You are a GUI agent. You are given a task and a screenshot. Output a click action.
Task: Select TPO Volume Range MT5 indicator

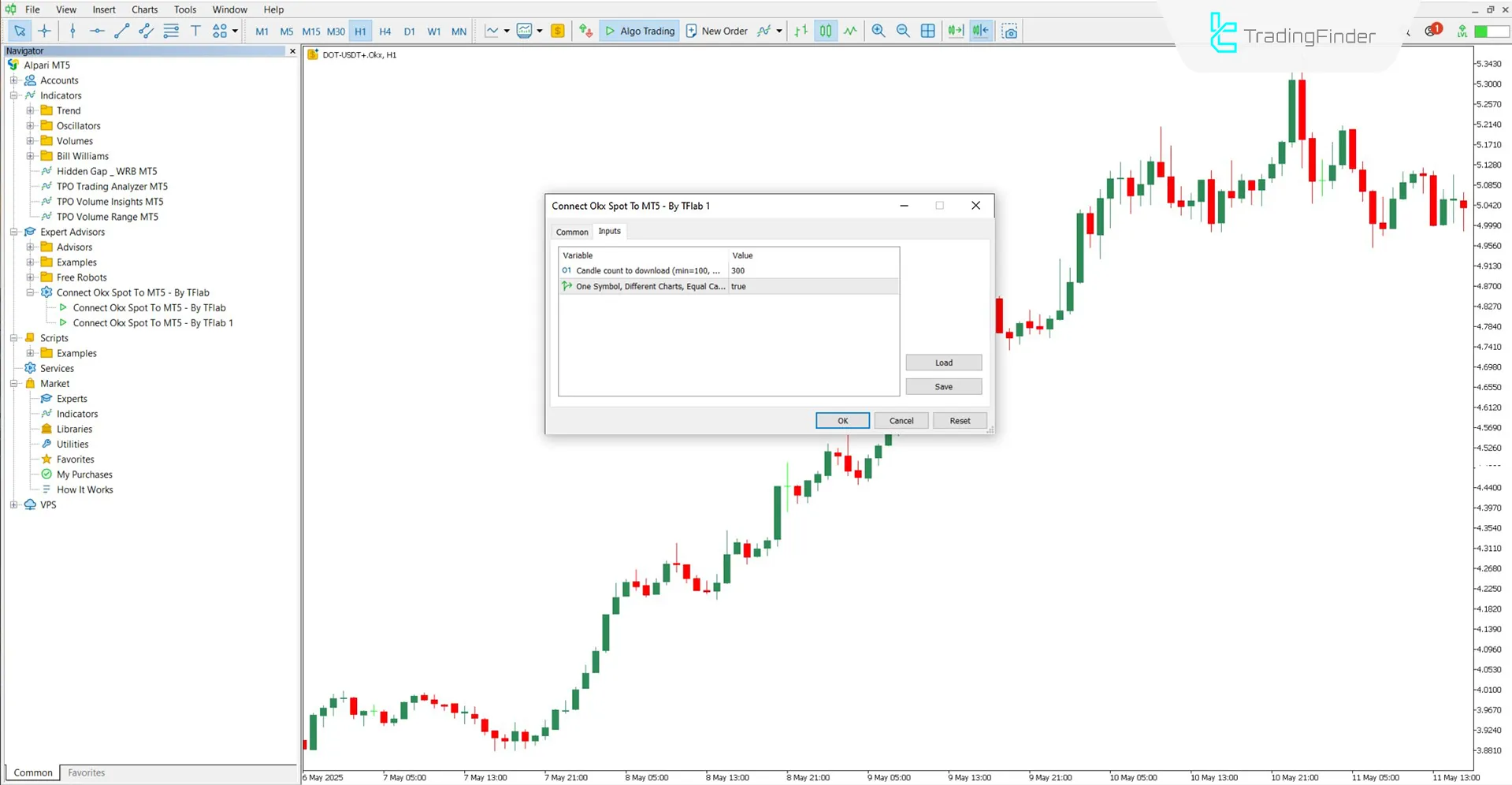[107, 217]
